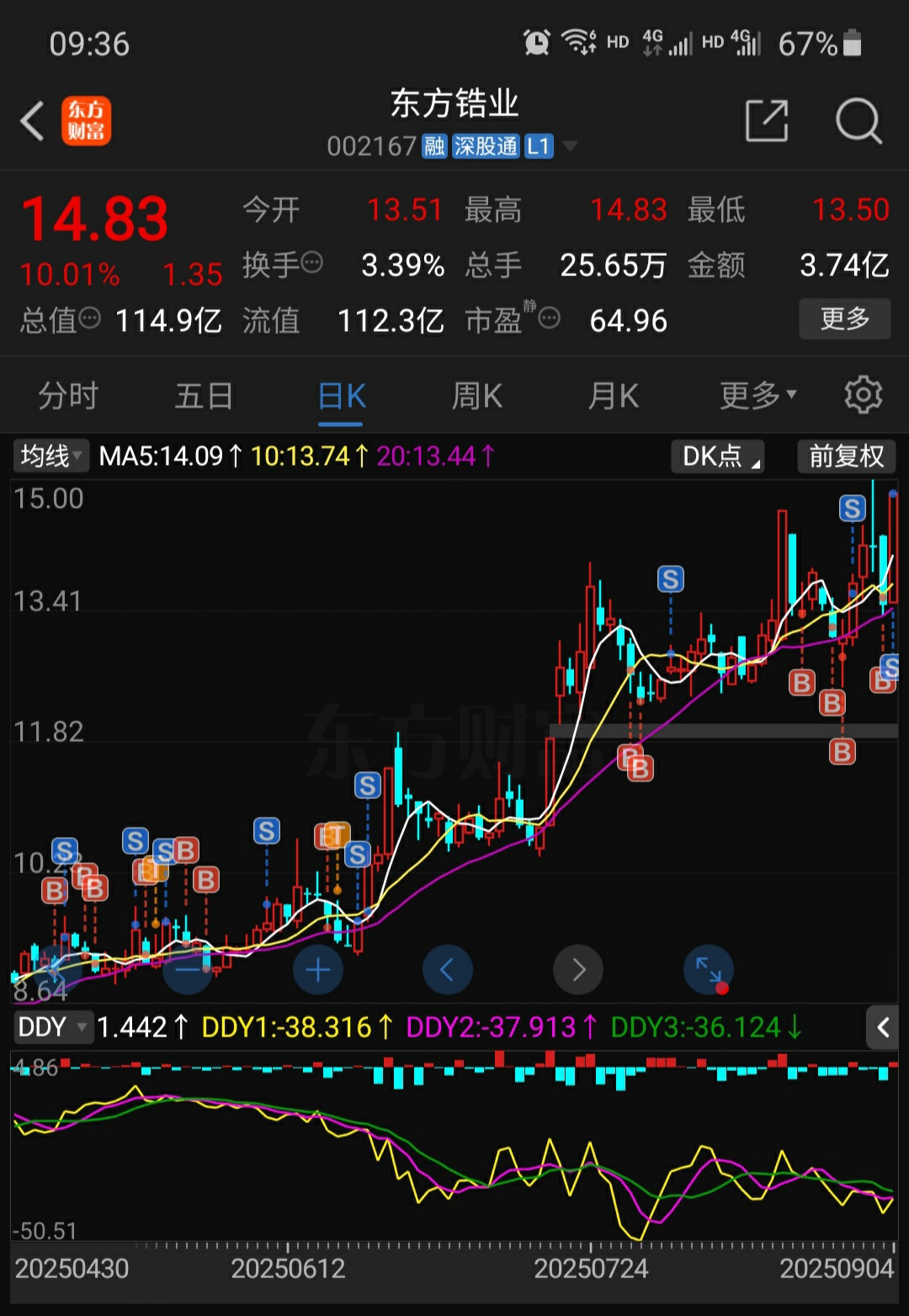The image size is (909, 1316).
Task: Tap 总值 value 114.9亿
Action: [x=168, y=320]
